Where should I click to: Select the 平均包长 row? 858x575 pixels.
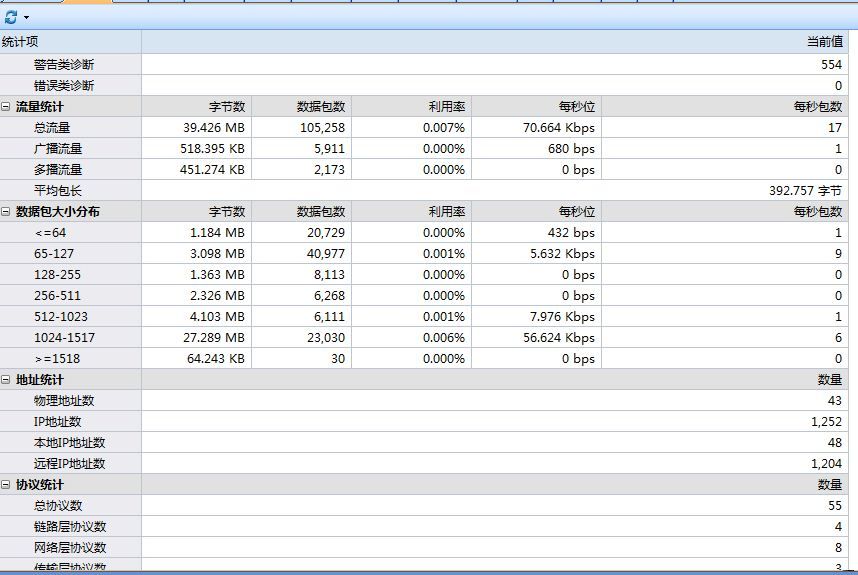coord(58,190)
